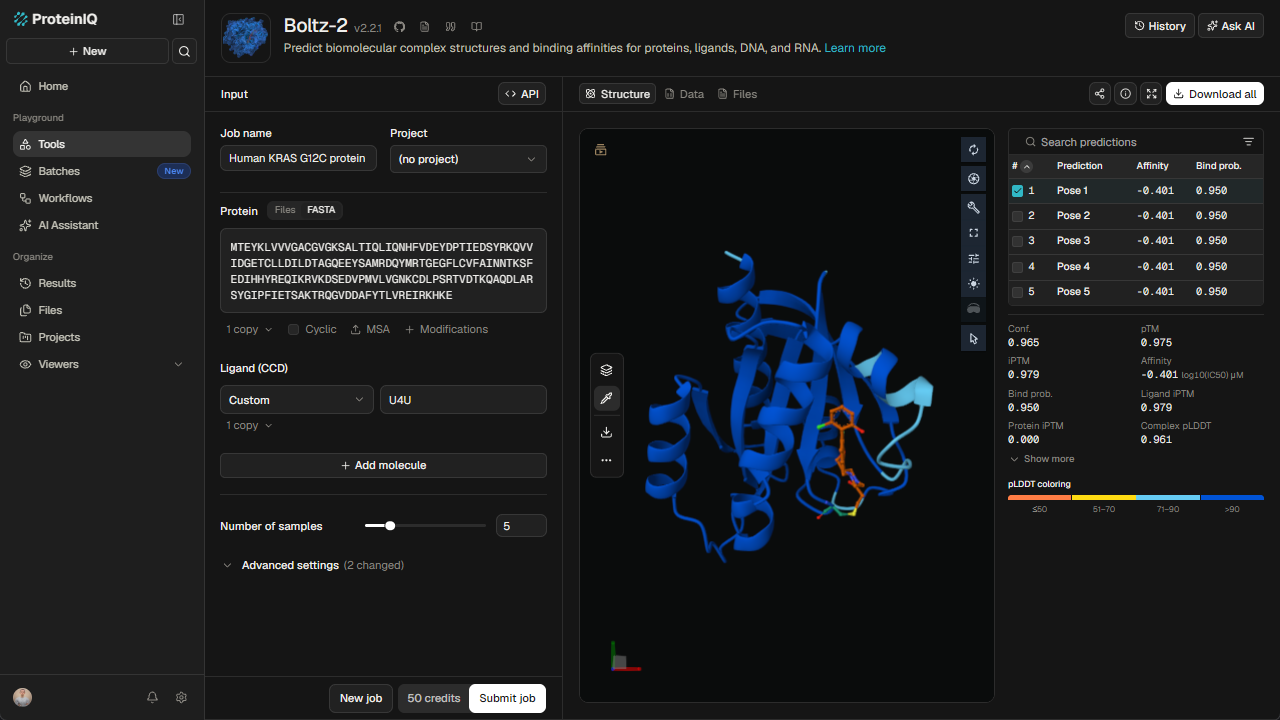This screenshot has height=720, width=1280.
Task: Select the eyedropper tool in floating toolbar
Action: click(x=606, y=399)
